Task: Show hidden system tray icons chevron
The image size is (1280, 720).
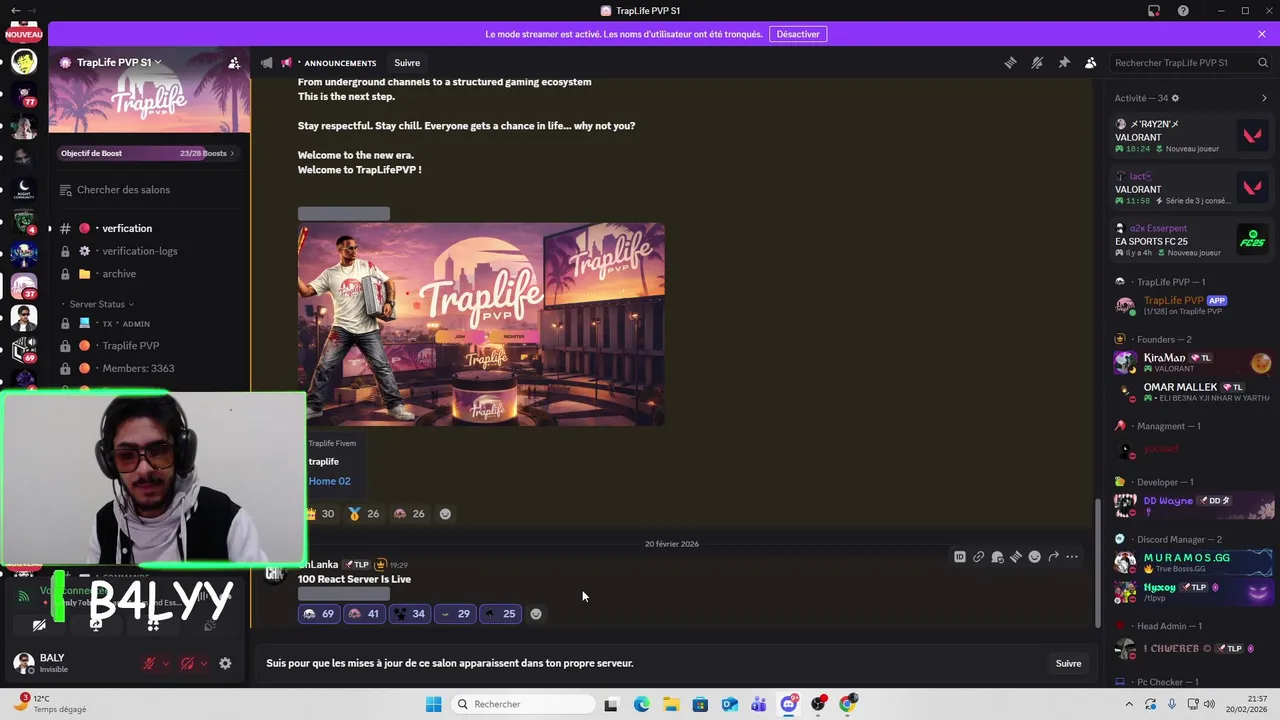Action: [x=1128, y=704]
